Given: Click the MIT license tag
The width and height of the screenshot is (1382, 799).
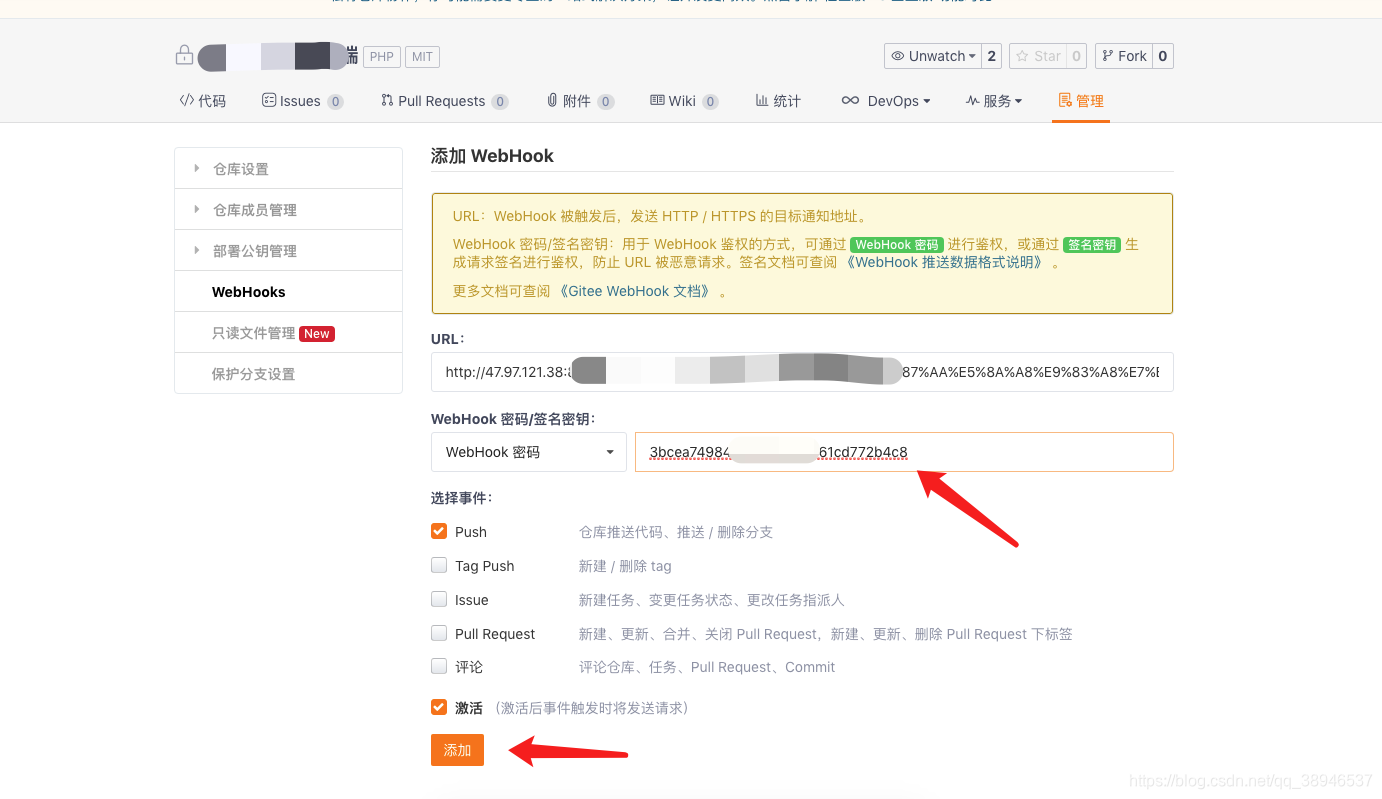Looking at the screenshot, I should (x=423, y=57).
